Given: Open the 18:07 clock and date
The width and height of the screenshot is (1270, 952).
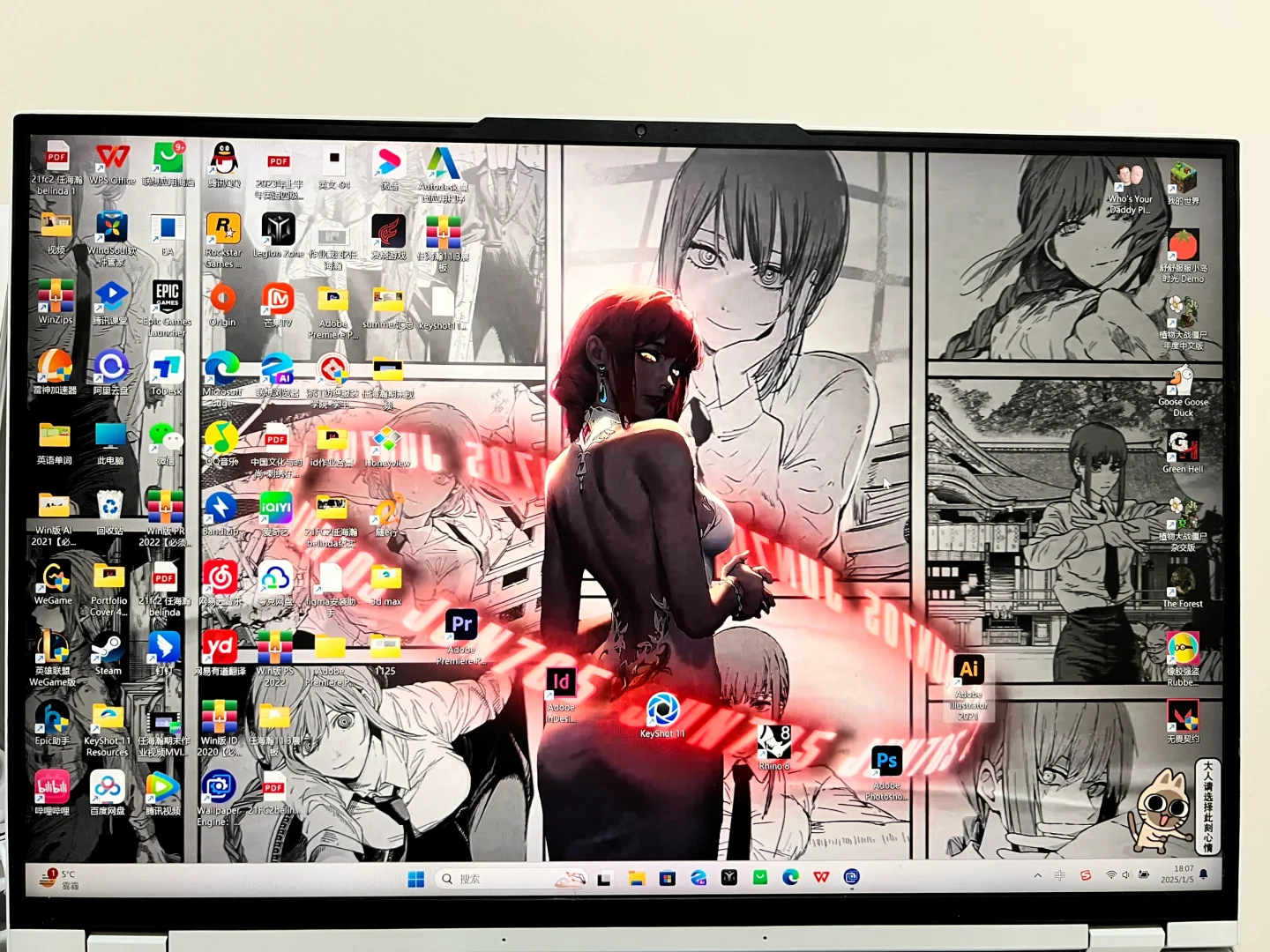Looking at the screenshot, I should 1177,874.
